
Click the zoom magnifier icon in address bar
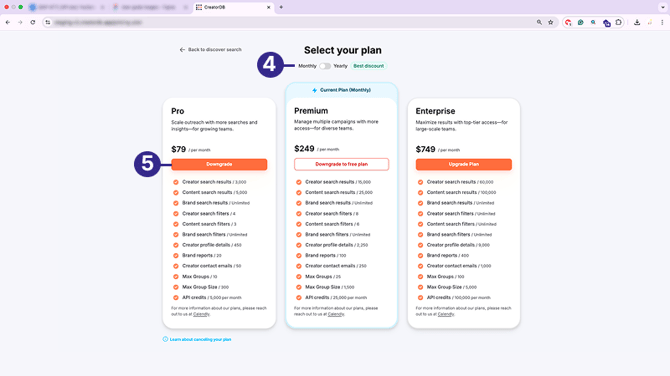[539, 22]
